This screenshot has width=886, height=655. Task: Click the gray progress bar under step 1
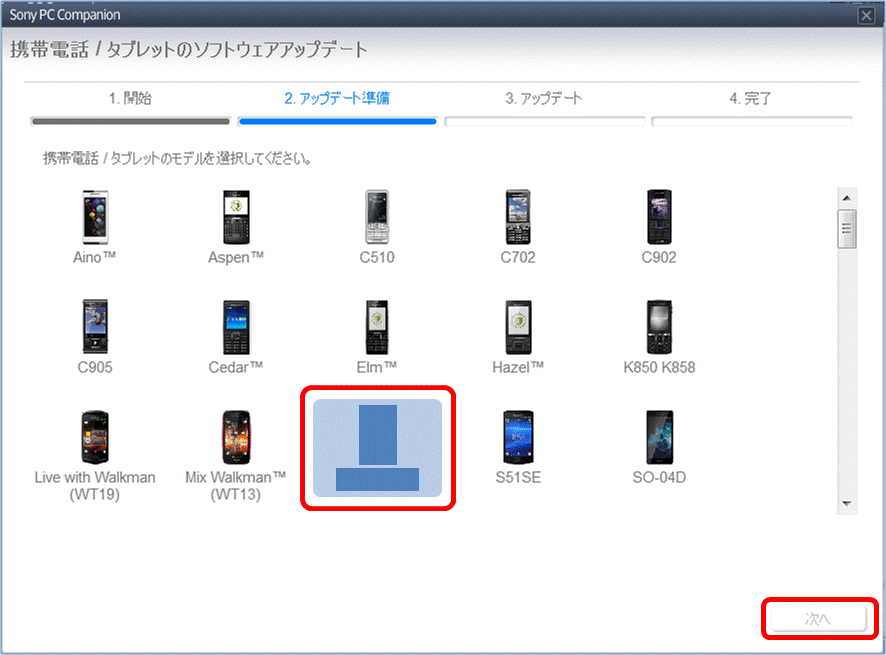[131, 121]
